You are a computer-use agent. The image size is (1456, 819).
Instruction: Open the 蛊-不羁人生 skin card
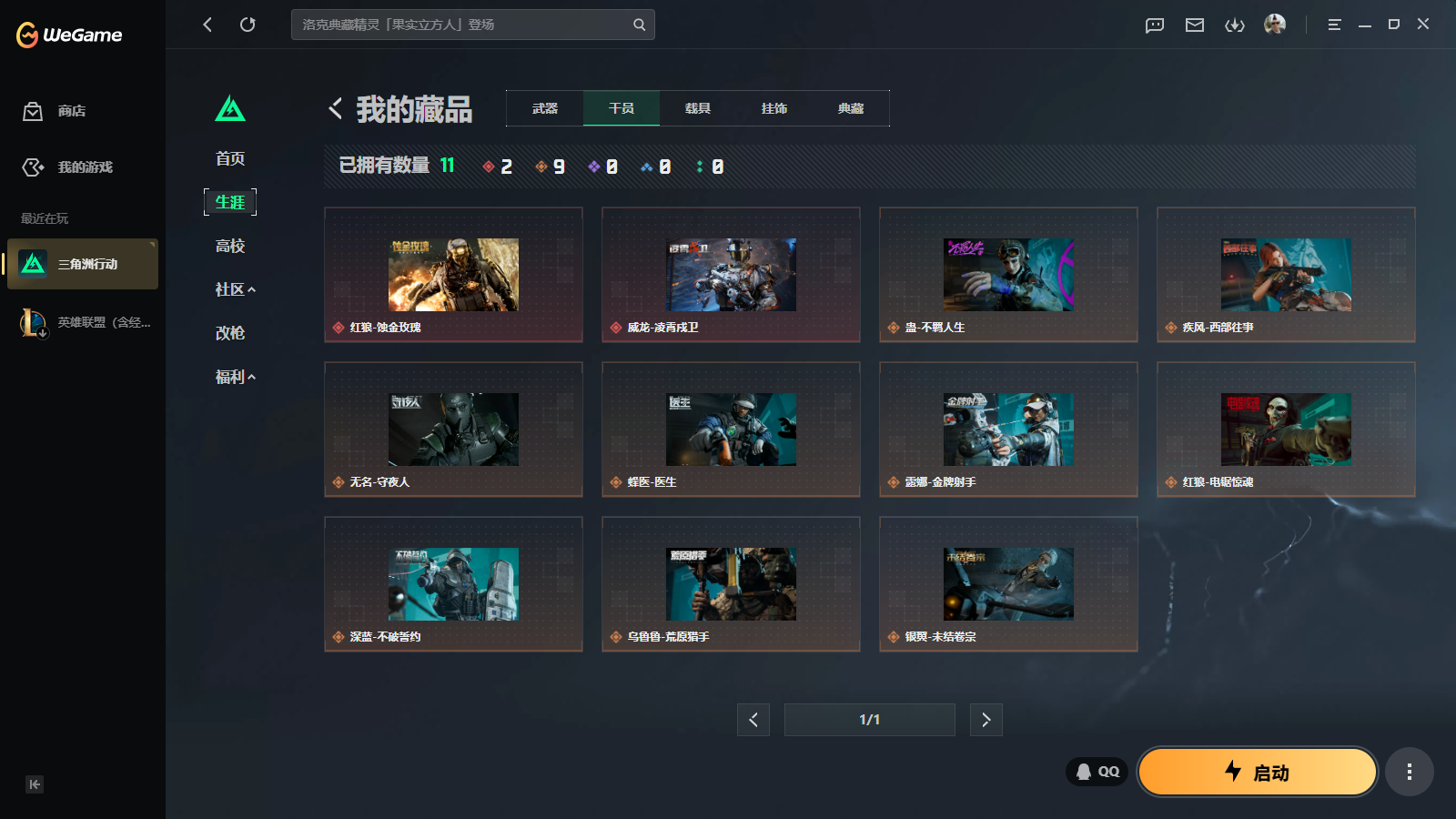click(1008, 275)
